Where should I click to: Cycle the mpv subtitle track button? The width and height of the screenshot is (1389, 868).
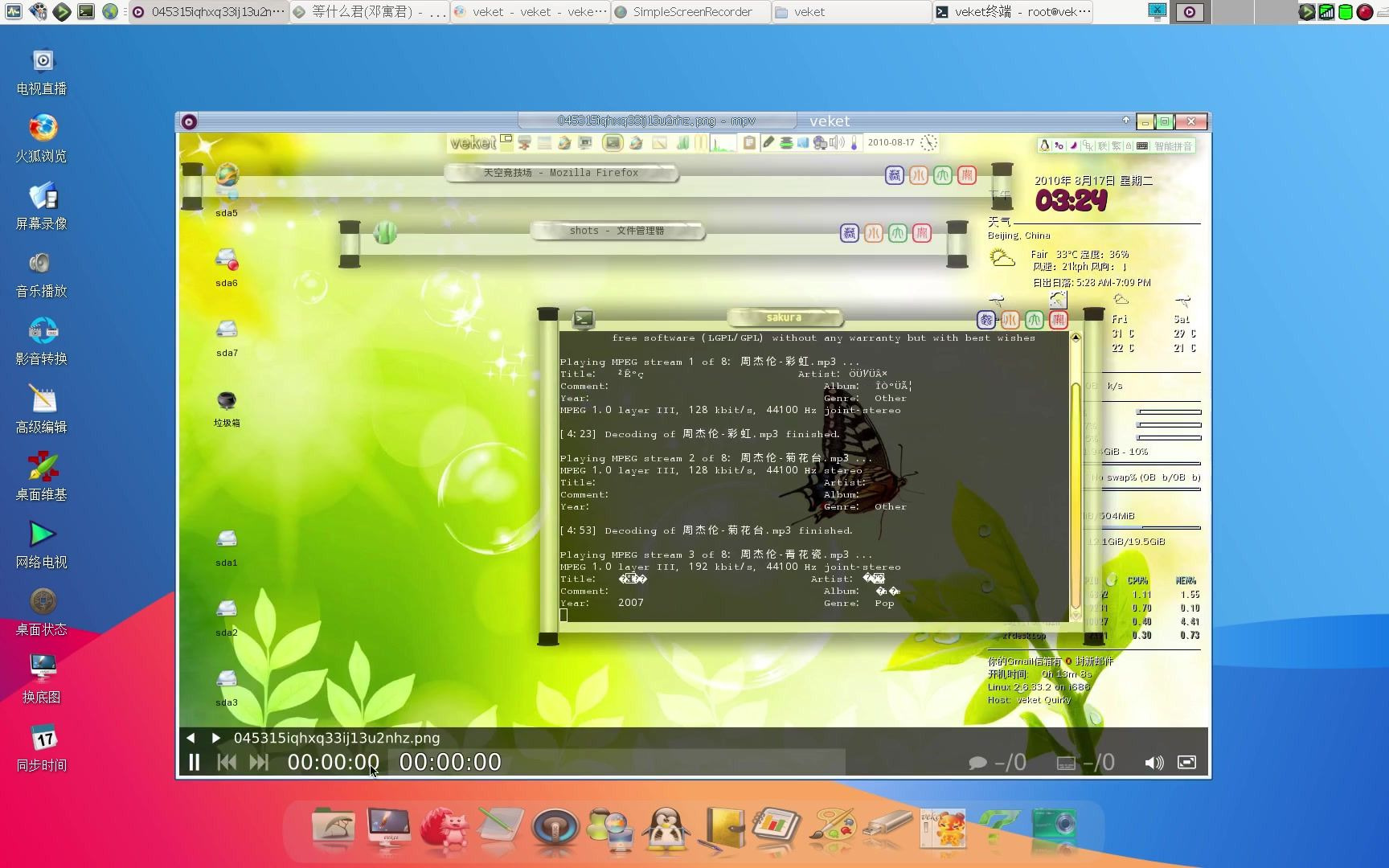click(1085, 762)
